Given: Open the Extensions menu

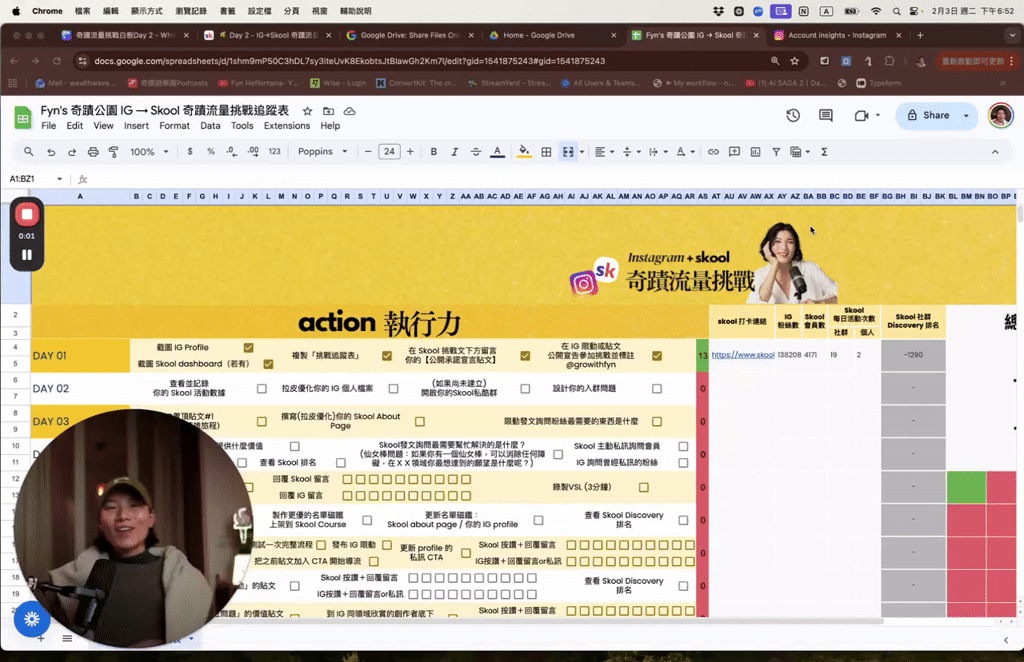Looking at the screenshot, I should tap(287, 125).
